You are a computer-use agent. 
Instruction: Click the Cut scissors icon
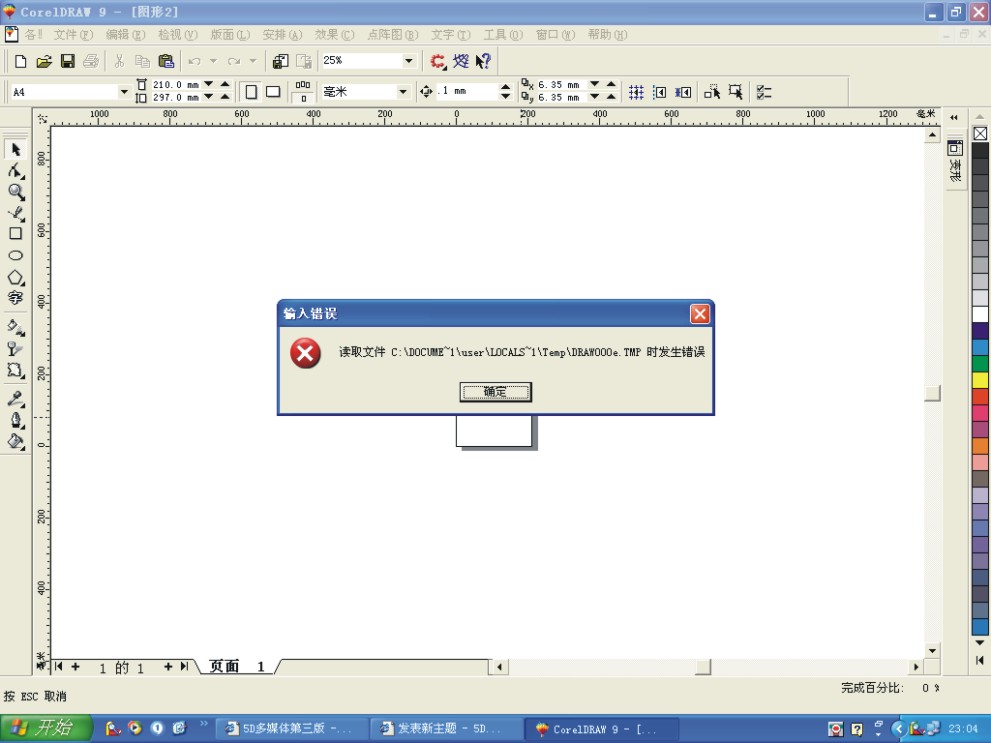tap(119, 61)
